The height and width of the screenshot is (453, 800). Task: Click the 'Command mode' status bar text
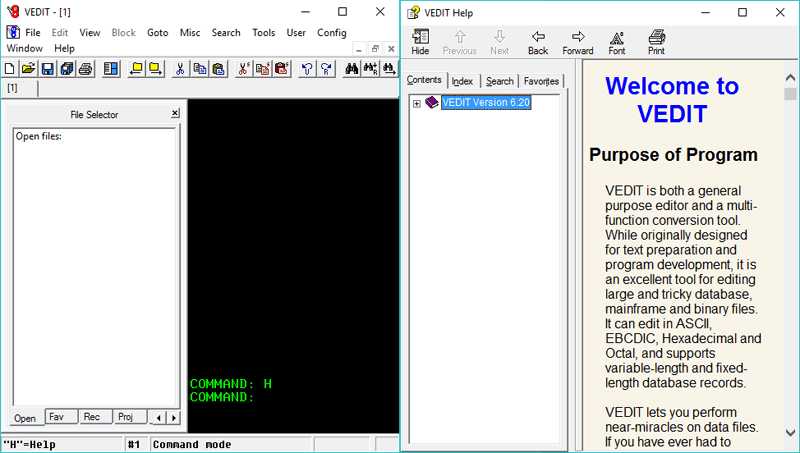click(192, 445)
